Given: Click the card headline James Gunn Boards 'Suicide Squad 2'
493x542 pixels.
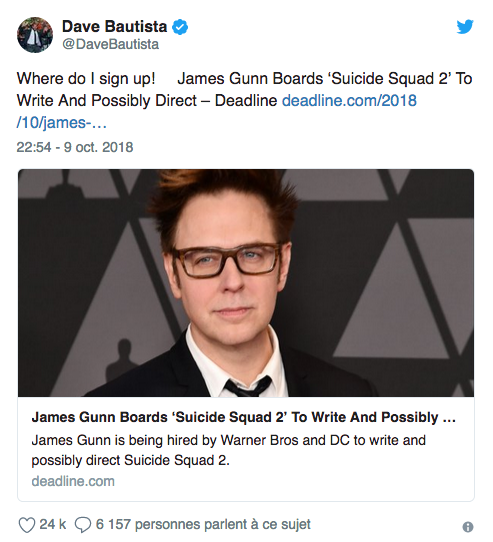Looking at the screenshot, I should point(243,417).
